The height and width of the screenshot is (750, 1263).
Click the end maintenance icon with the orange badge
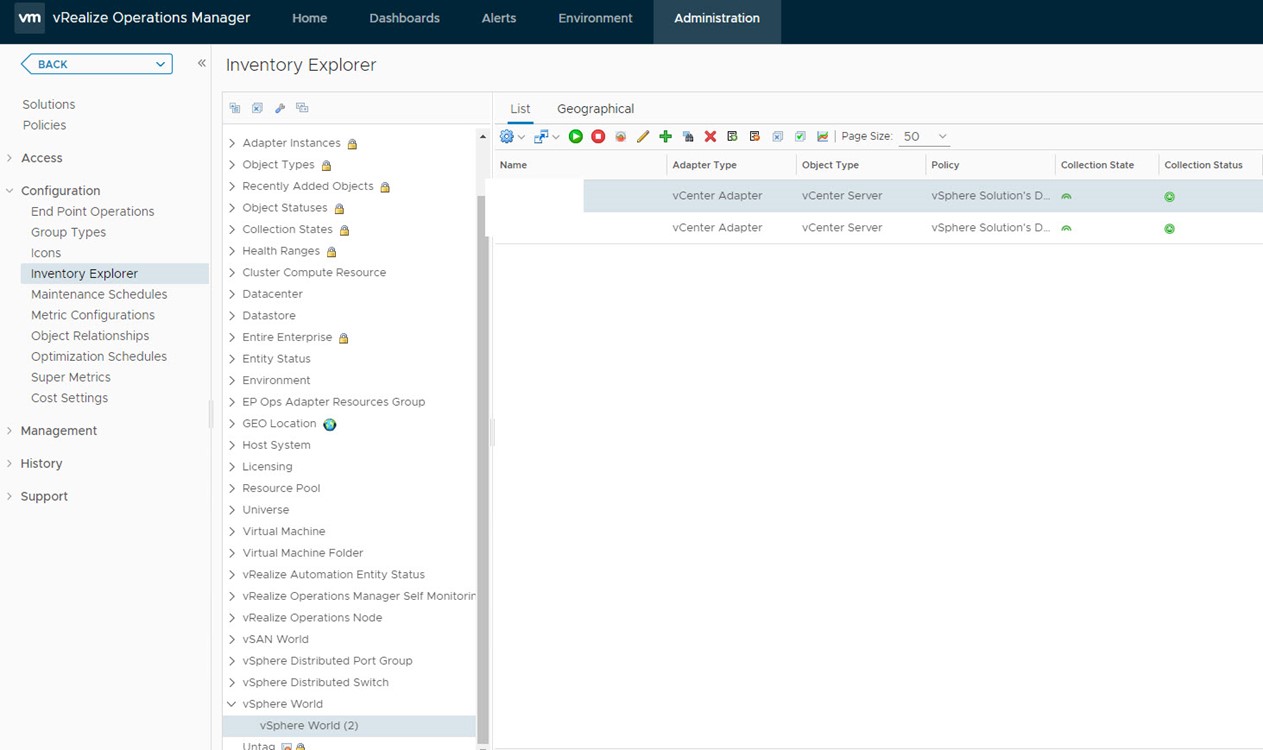(x=755, y=137)
